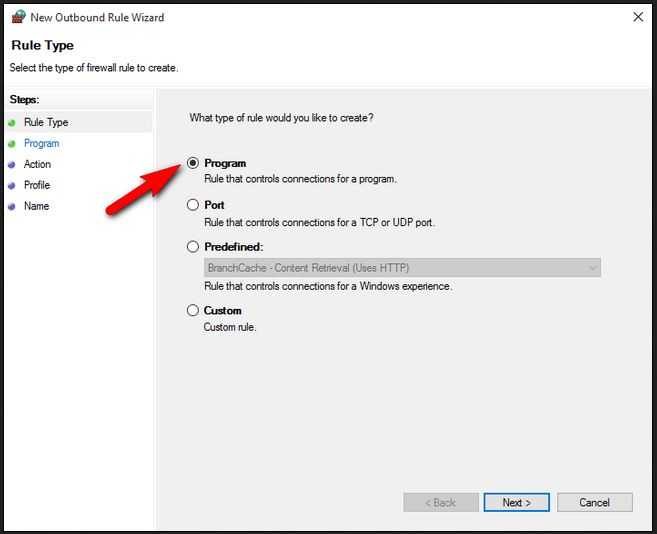Click the green bullet beside Rule Type step

point(12,123)
